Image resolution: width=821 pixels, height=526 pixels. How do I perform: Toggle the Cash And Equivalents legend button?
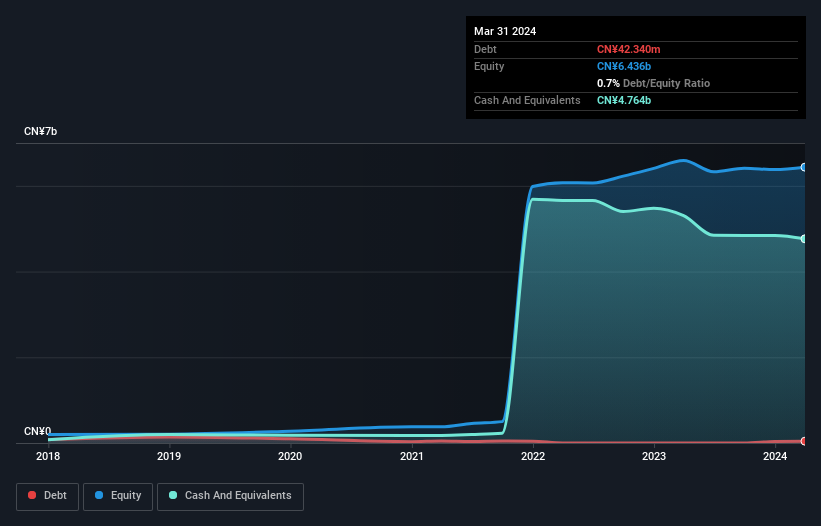click(230, 496)
